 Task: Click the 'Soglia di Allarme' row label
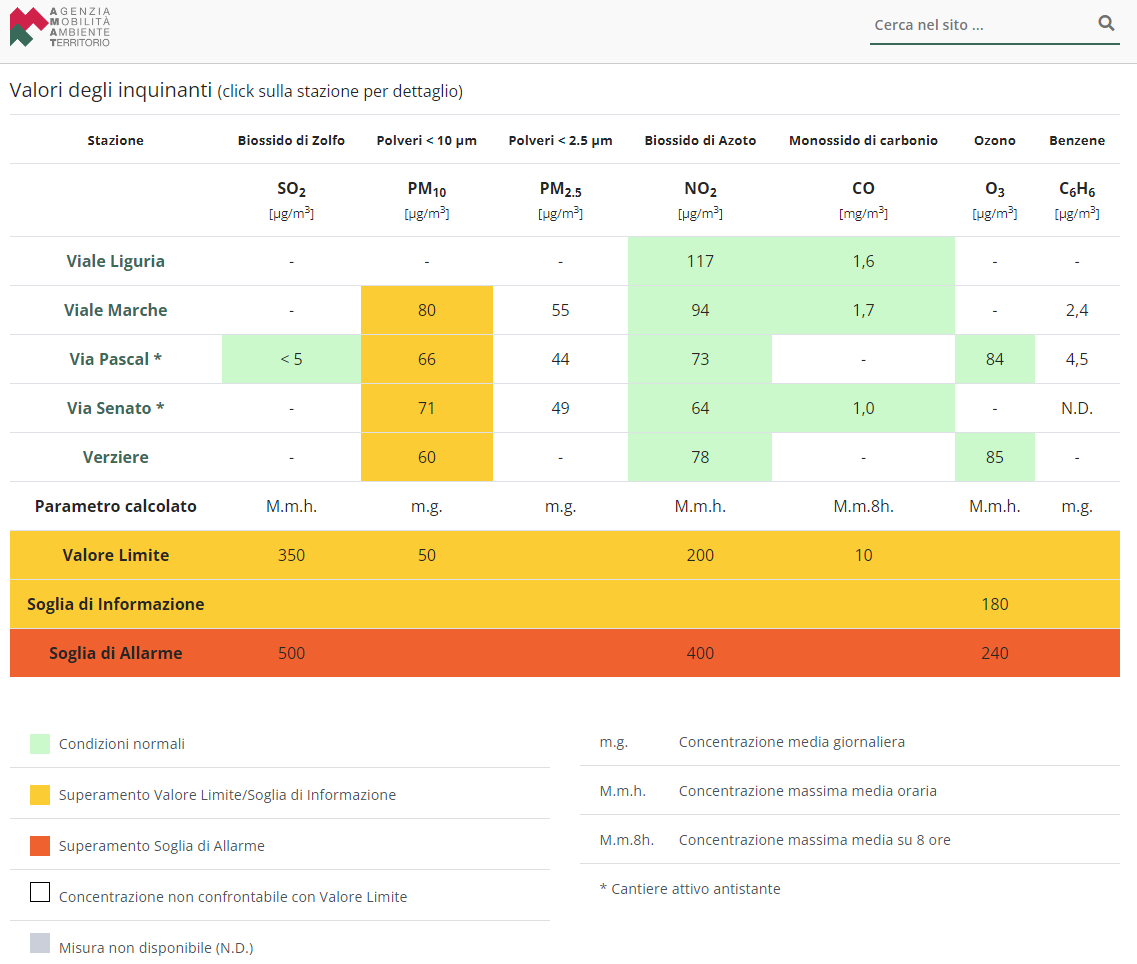(x=115, y=653)
